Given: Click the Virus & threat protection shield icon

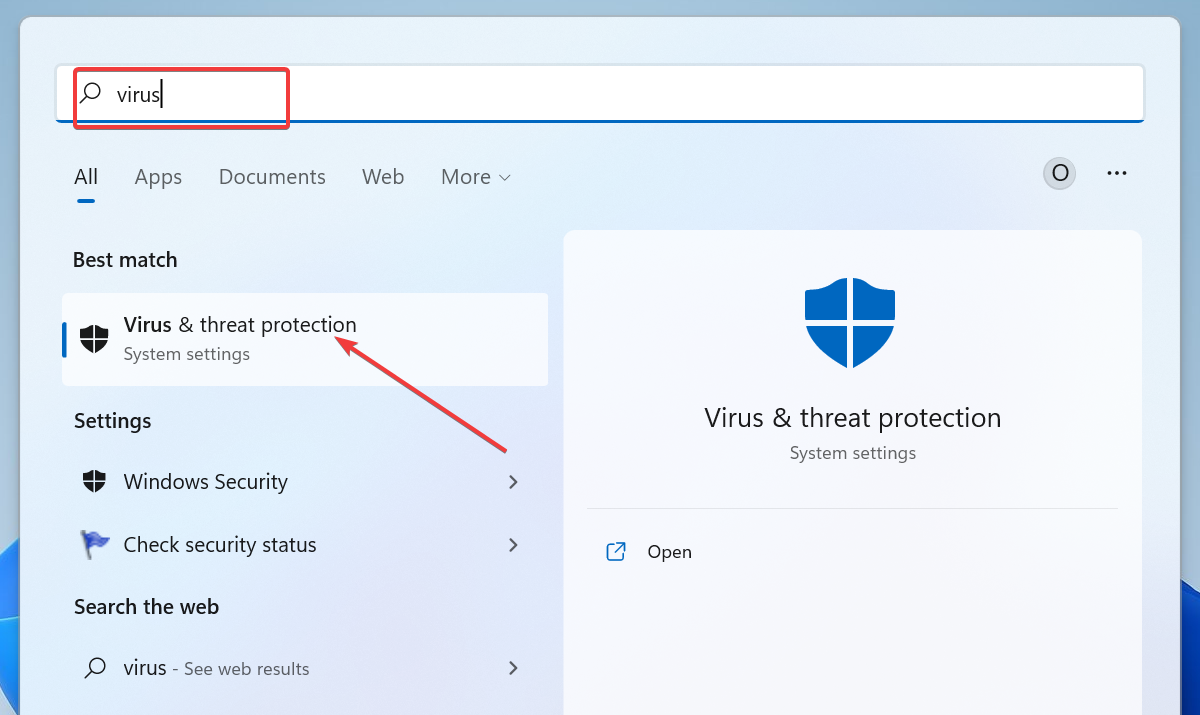Looking at the screenshot, I should point(93,339).
